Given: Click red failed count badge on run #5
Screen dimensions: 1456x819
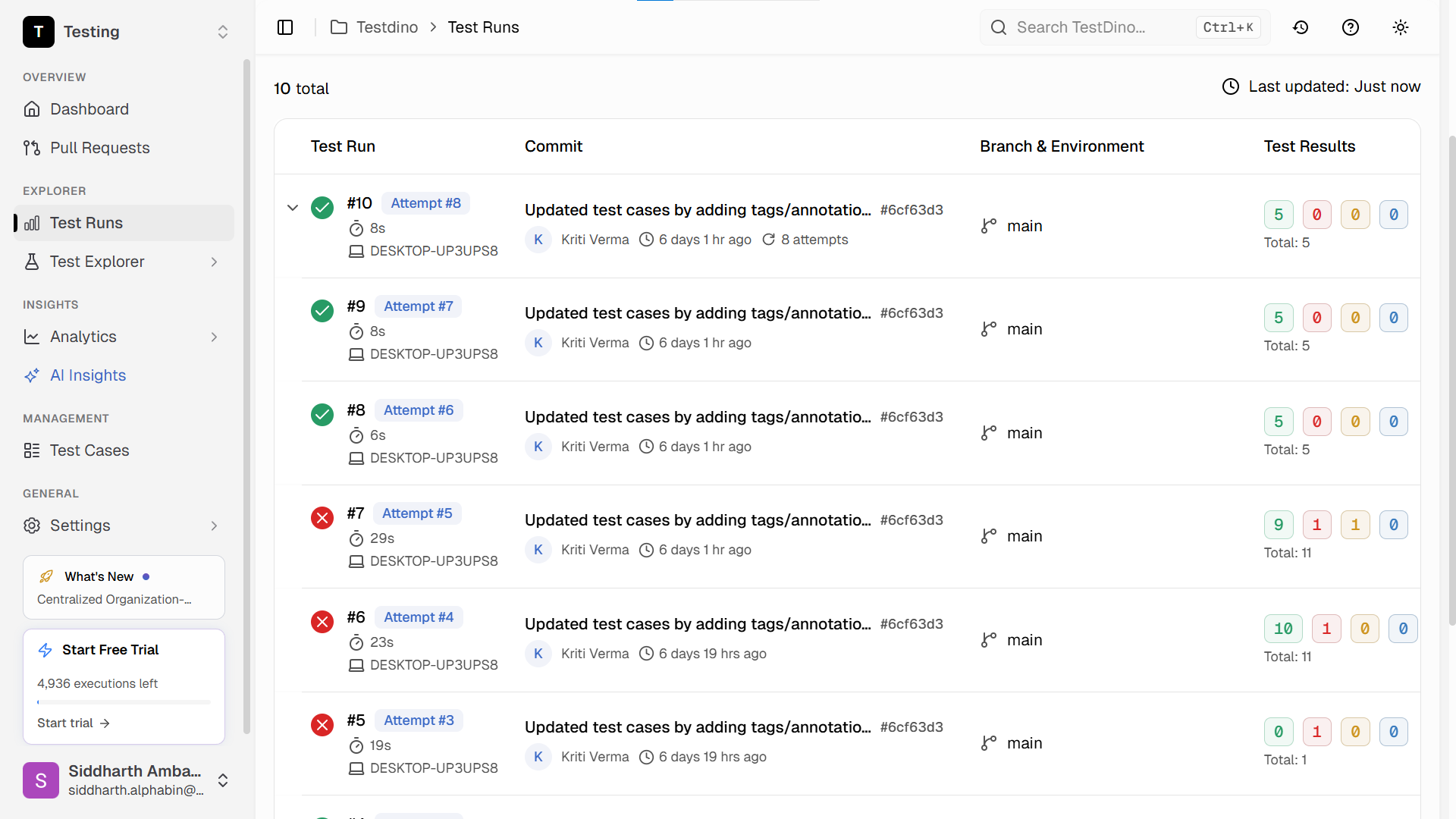Looking at the screenshot, I should (1316, 732).
